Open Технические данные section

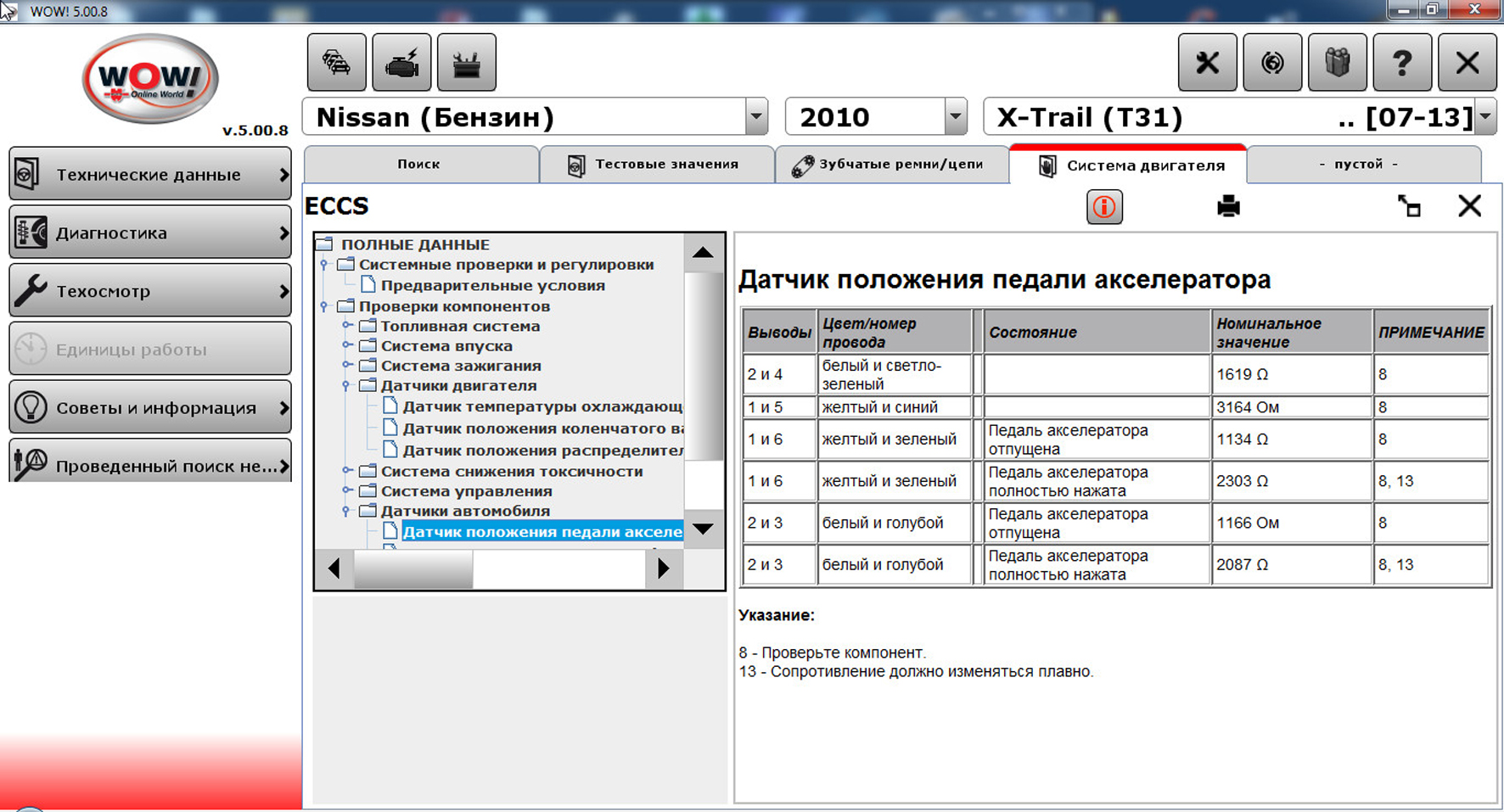point(150,175)
